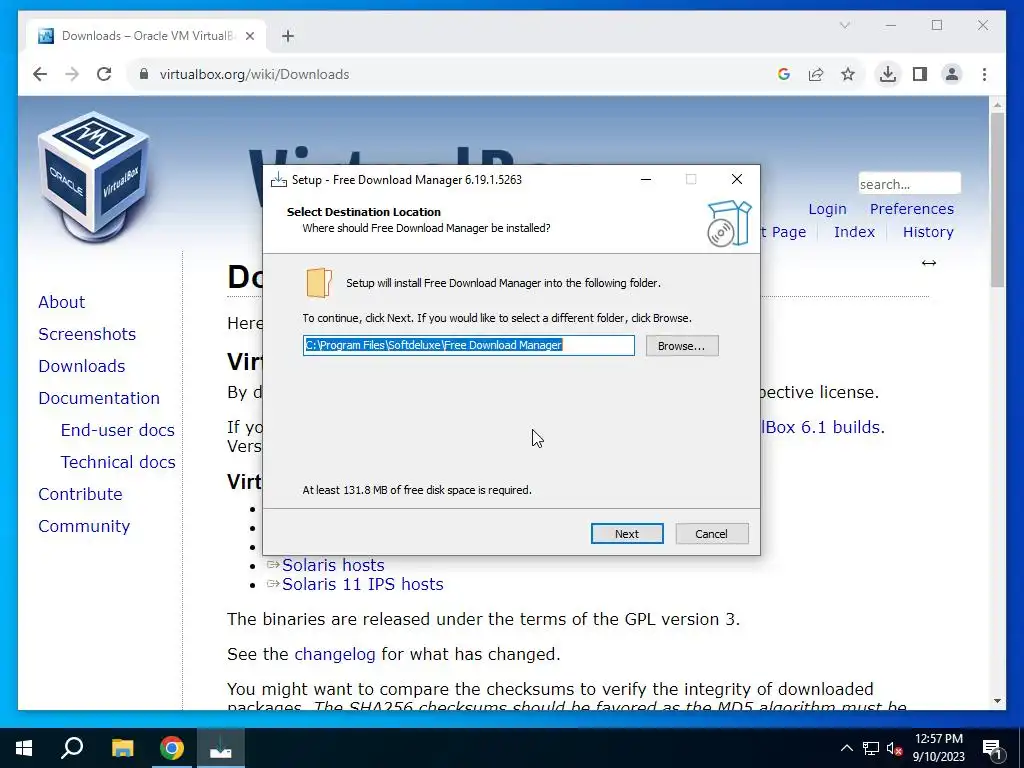
Task: Reload the VirtualBox downloads page
Action: (x=104, y=74)
